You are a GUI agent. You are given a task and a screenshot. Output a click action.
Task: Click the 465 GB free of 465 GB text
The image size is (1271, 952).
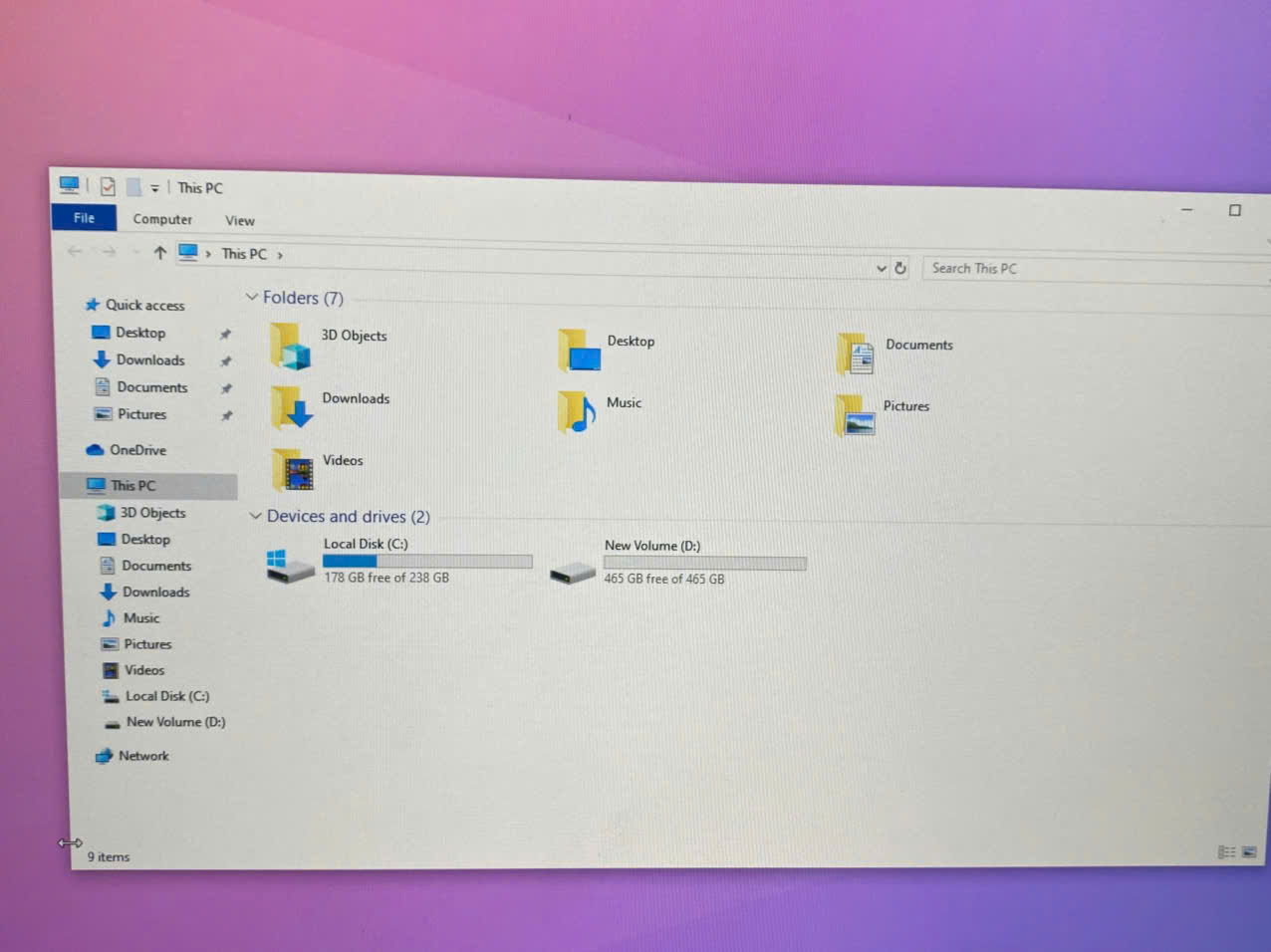click(x=664, y=580)
